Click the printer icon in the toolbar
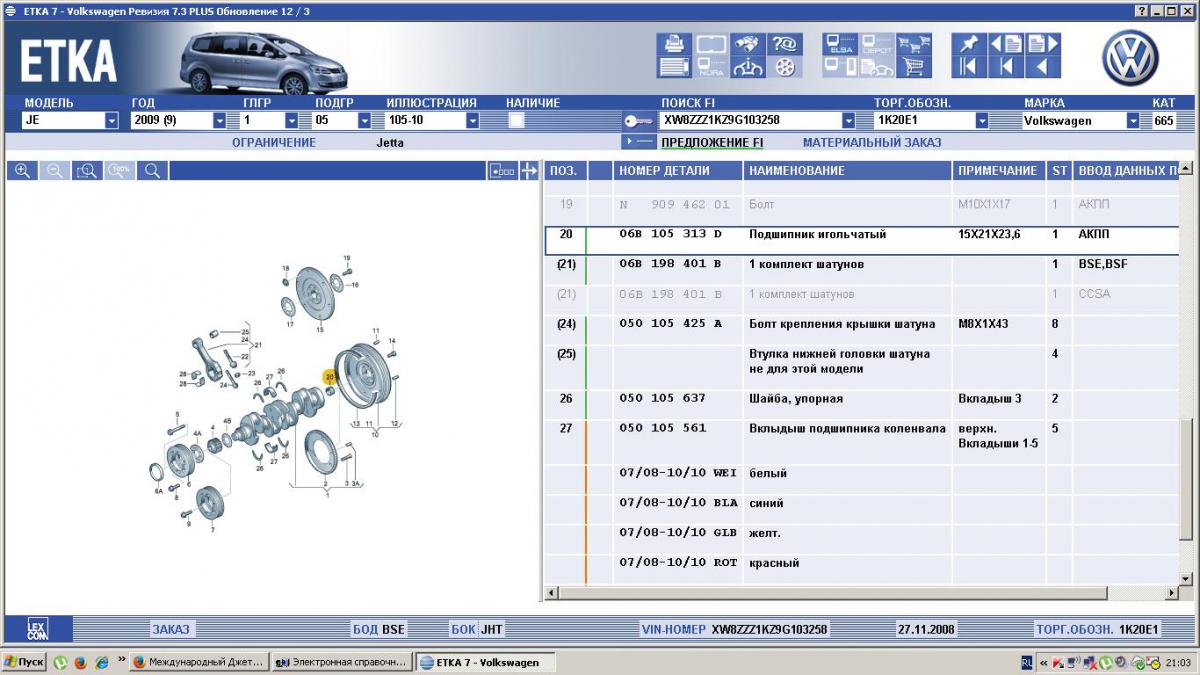This screenshot has width=1200, height=675. (673, 44)
